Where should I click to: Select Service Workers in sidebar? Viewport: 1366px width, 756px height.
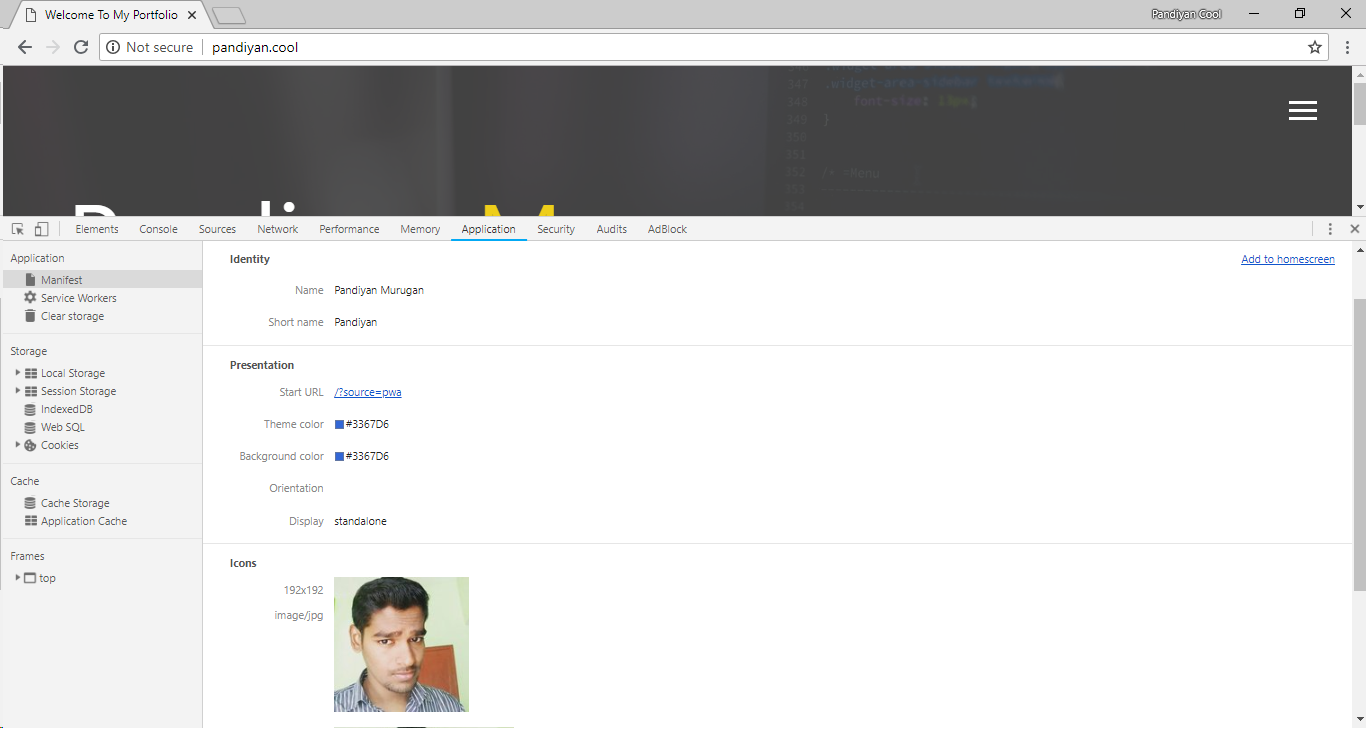click(78, 298)
